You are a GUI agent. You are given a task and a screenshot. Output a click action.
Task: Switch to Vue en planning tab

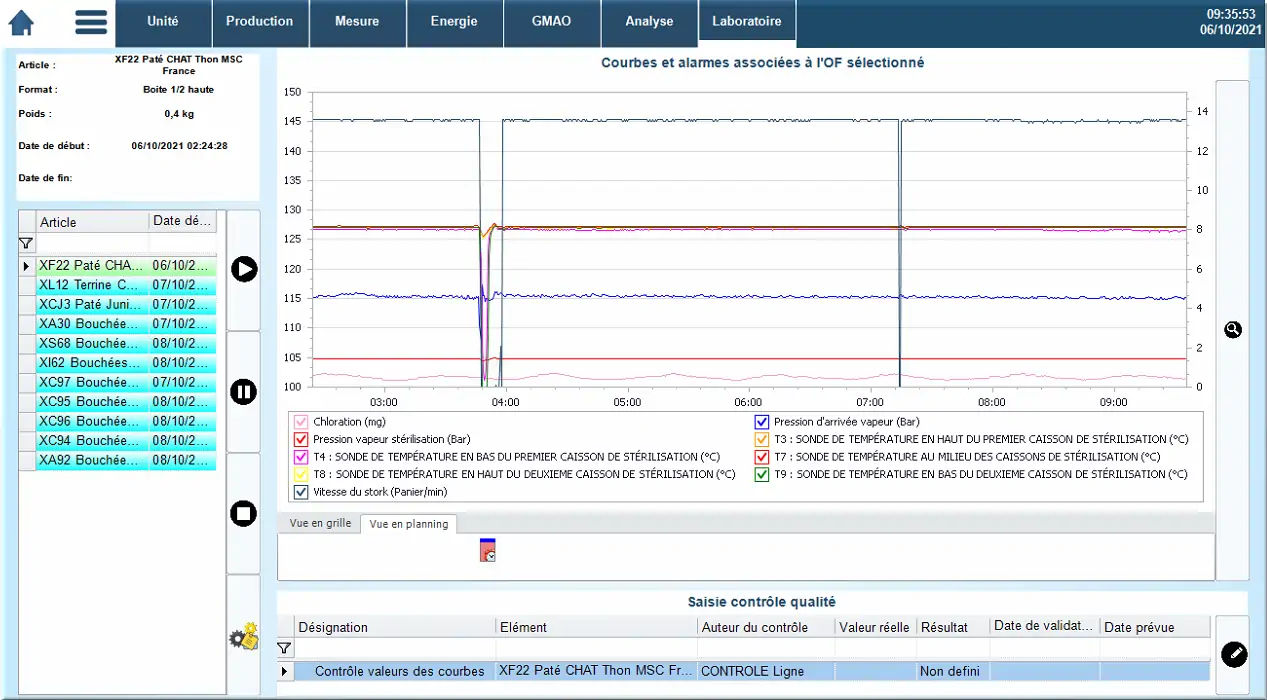[408, 524]
